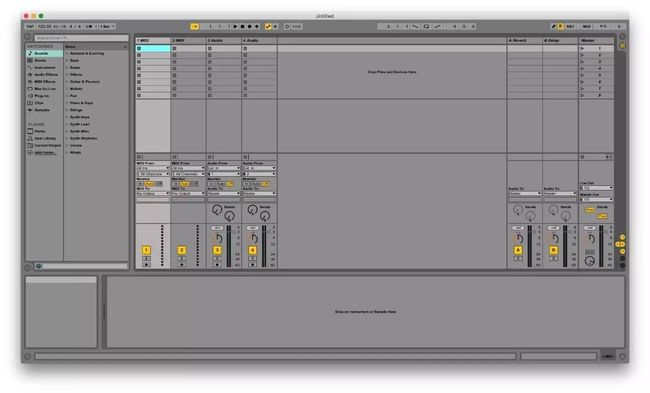Toggle return A track activator

(x=518, y=250)
